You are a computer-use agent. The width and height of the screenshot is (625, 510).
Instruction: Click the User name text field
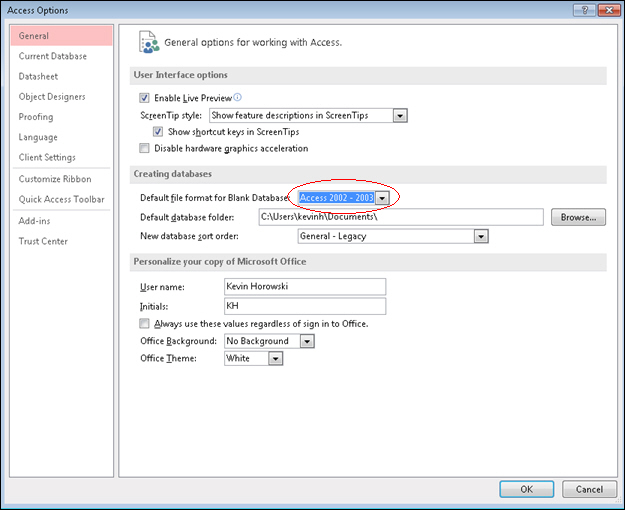(x=305, y=286)
